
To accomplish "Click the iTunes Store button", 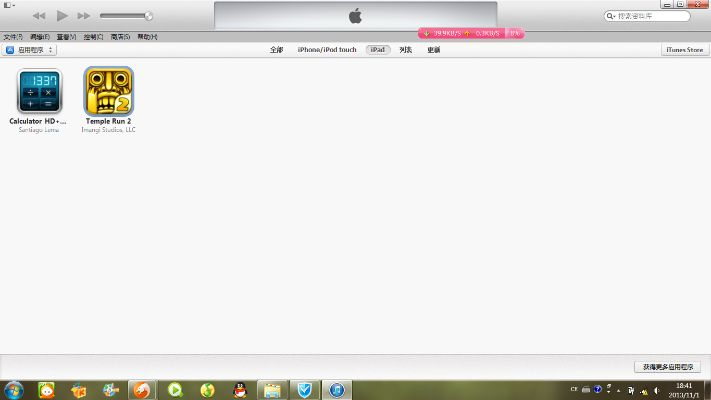I will 684,49.
